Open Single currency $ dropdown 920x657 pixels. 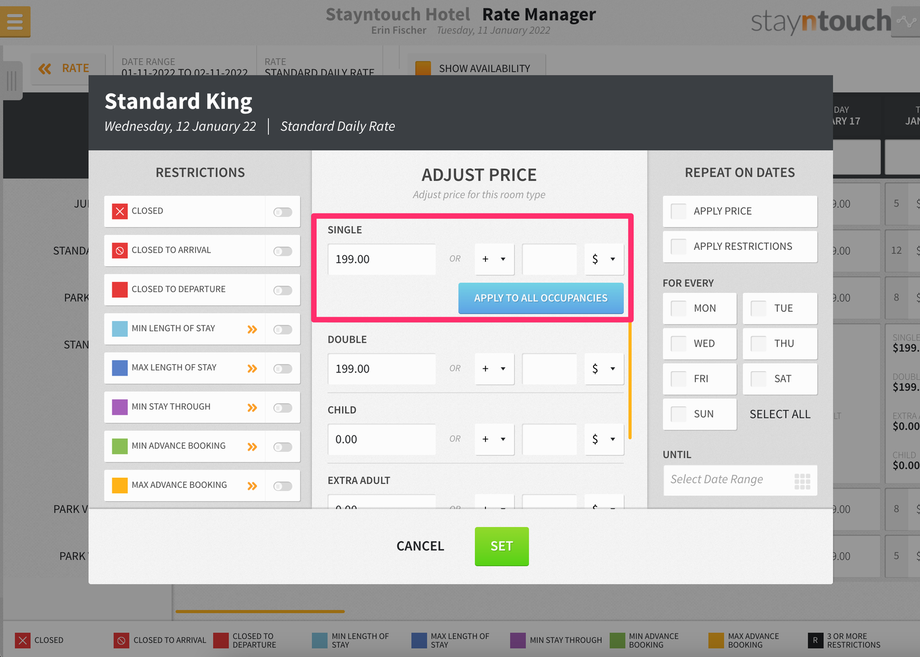coord(604,259)
